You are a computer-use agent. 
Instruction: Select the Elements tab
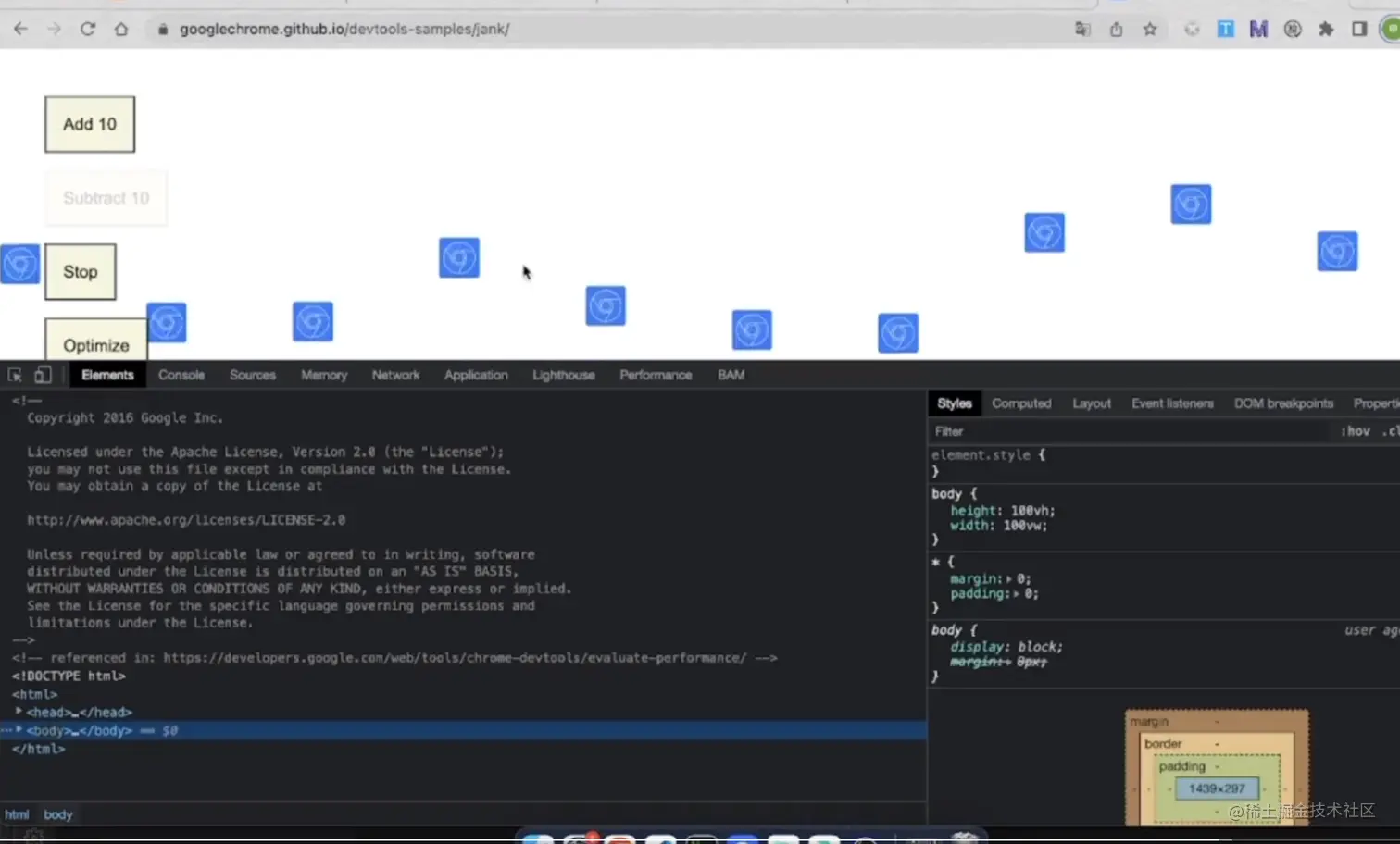(x=107, y=375)
